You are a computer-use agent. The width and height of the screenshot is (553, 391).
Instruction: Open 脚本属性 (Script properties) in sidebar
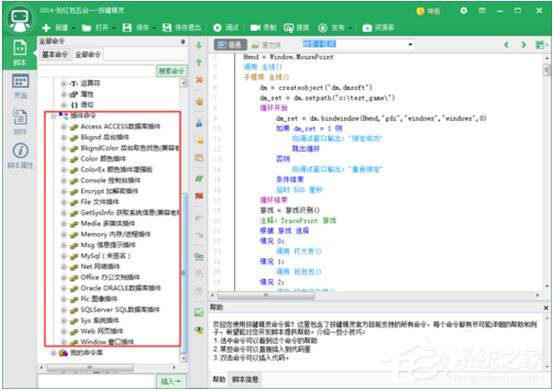20,155
